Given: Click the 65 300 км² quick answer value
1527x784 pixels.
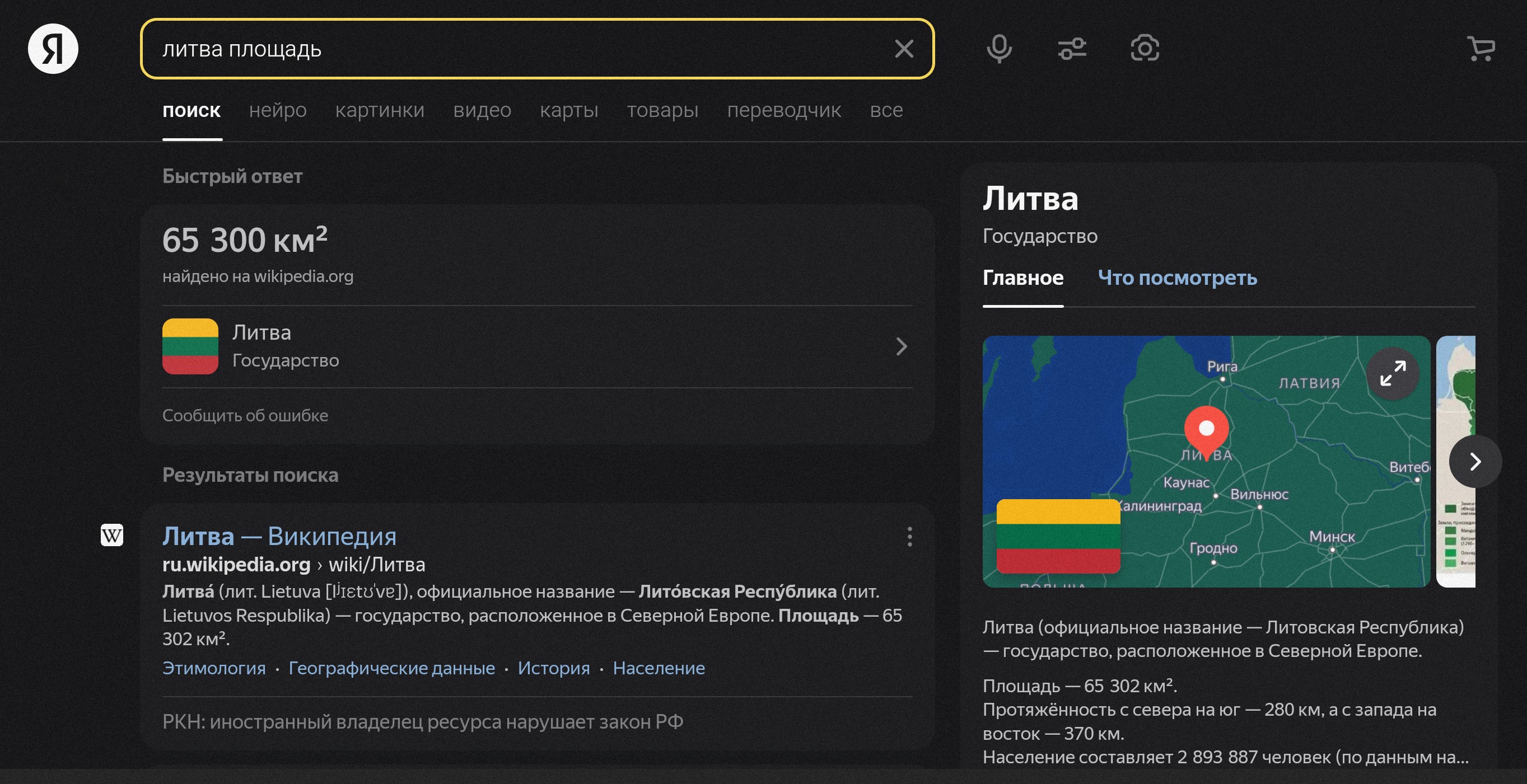Looking at the screenshot, I should tap(245, 240).
